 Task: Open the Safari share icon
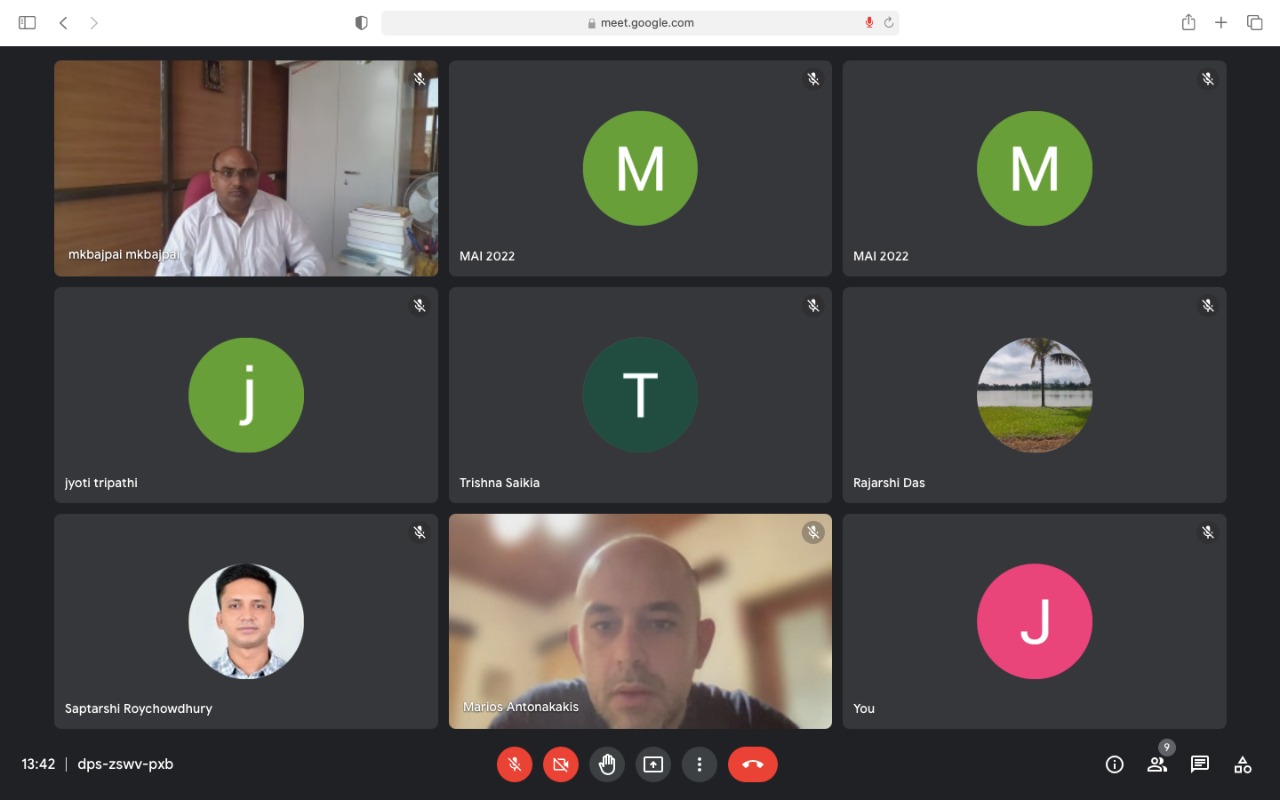[x=1188, y=22]
